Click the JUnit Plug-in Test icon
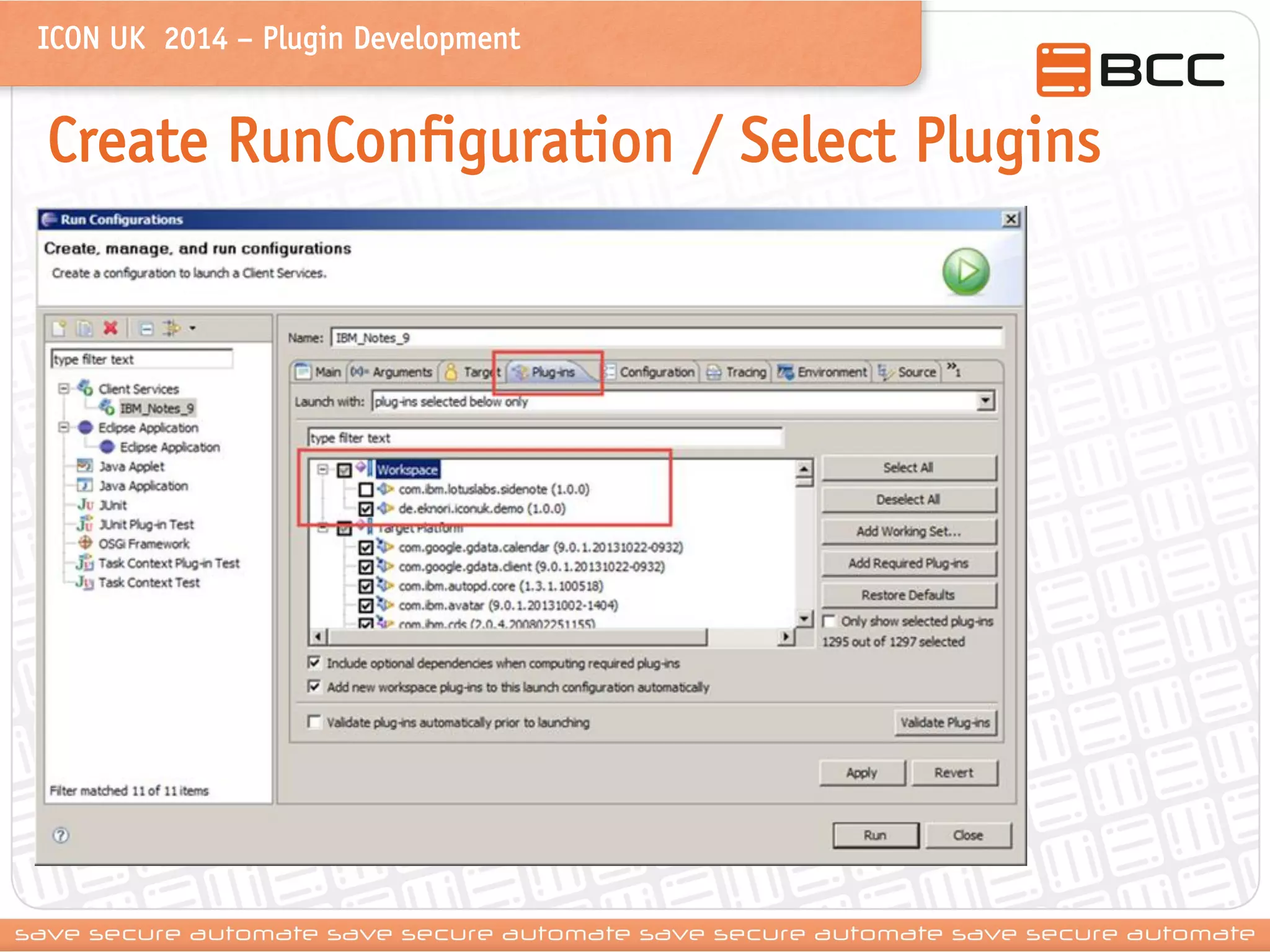 (85, 524)
